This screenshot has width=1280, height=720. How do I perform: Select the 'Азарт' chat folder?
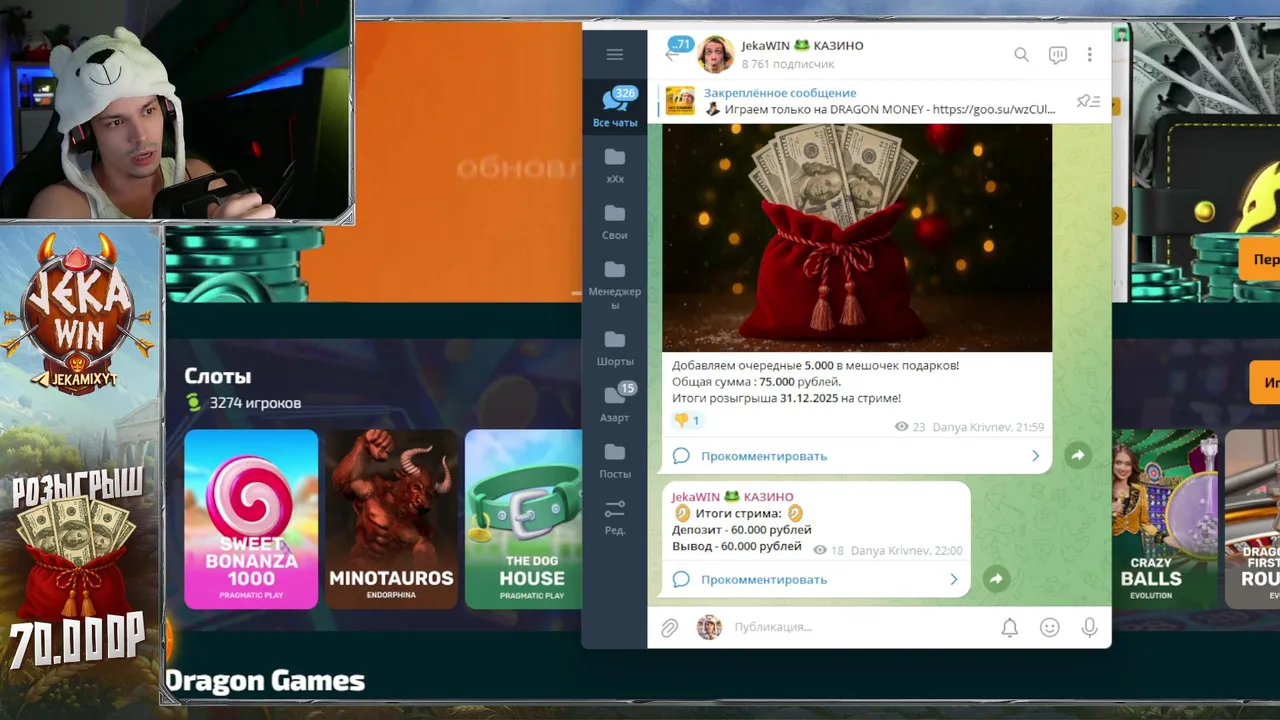pos(615,405)
